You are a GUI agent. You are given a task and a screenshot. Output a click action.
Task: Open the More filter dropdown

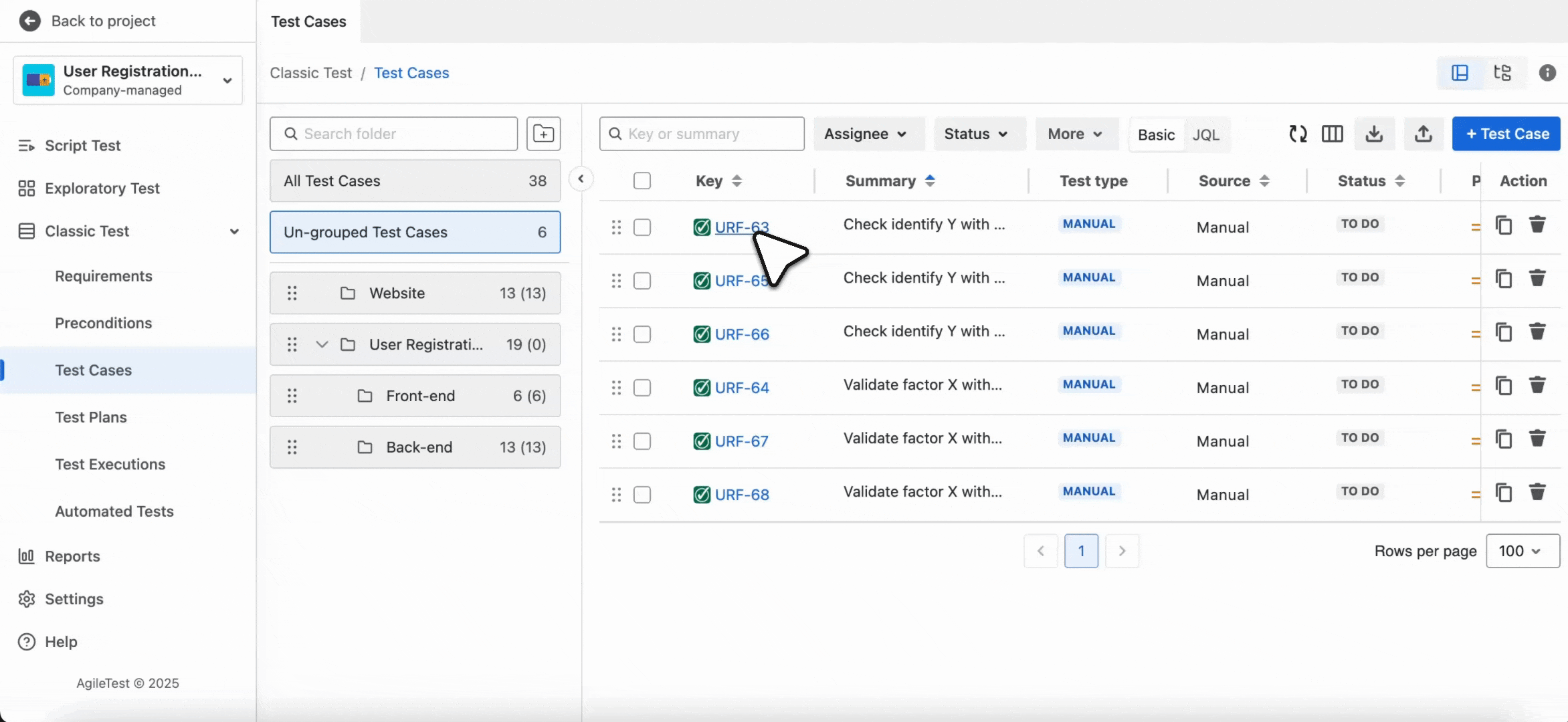tap(1075, 134)
